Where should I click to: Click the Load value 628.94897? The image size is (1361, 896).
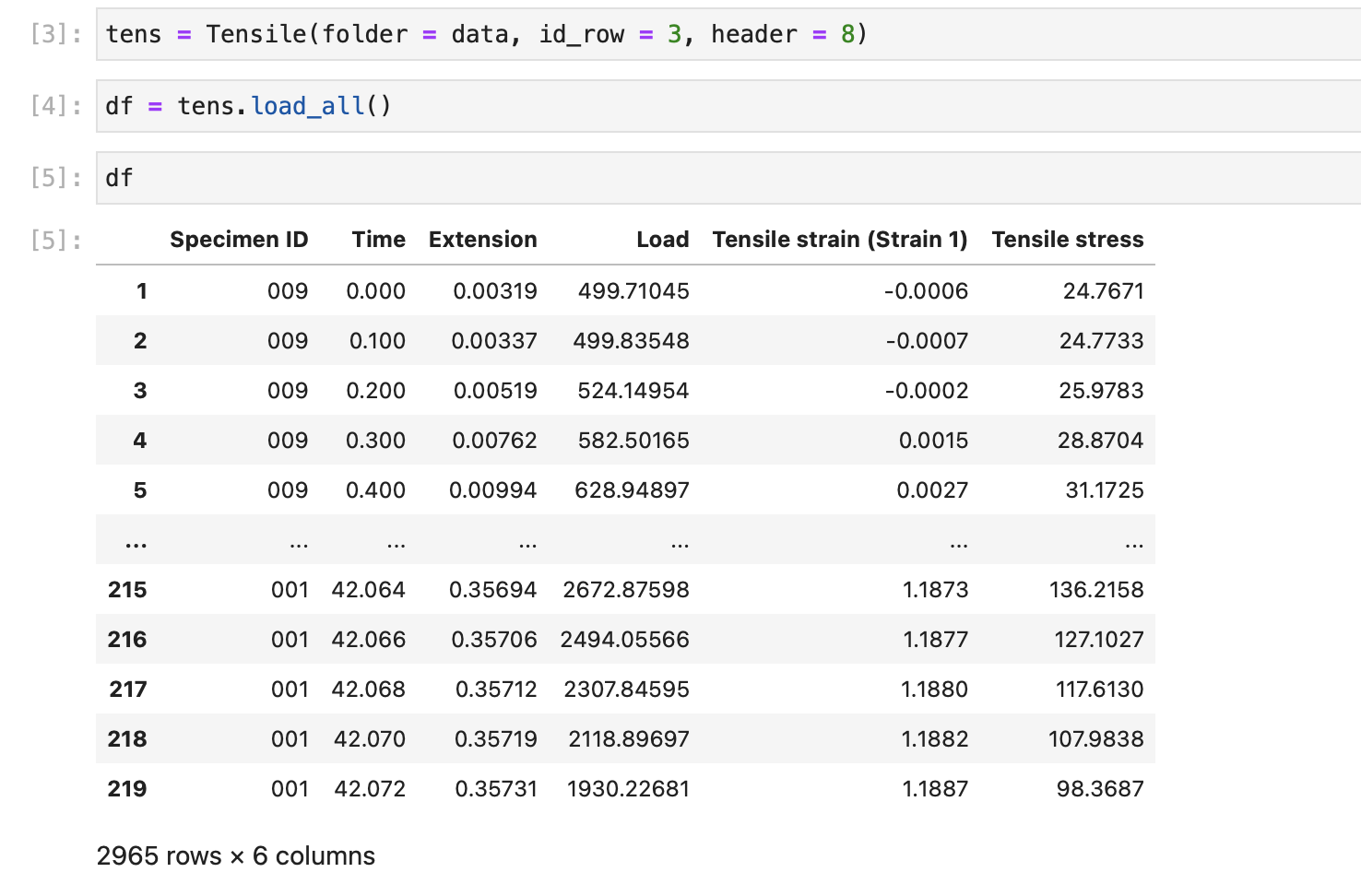click(x=632, y=490)
